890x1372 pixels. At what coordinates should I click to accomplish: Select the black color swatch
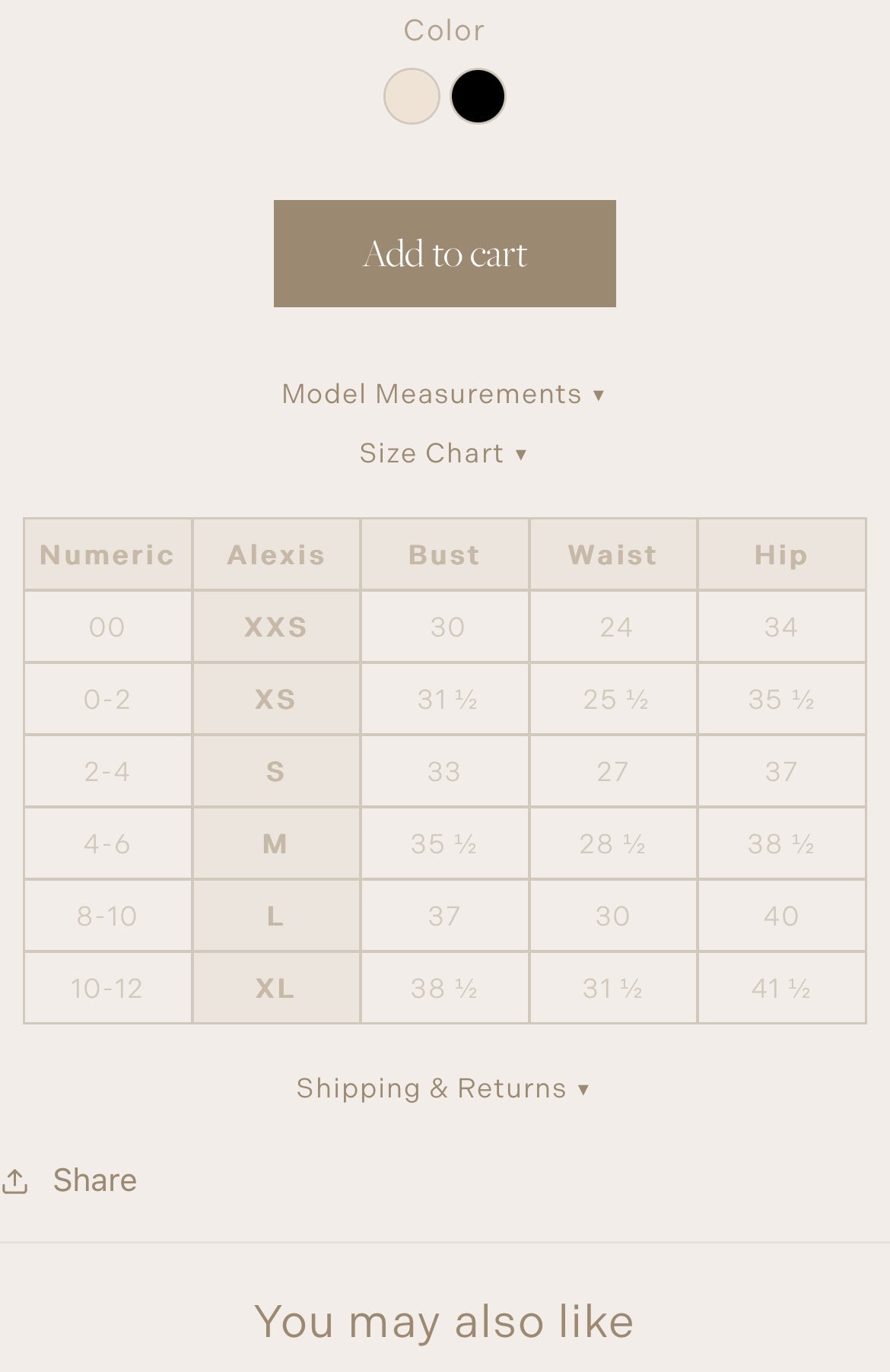478,97
